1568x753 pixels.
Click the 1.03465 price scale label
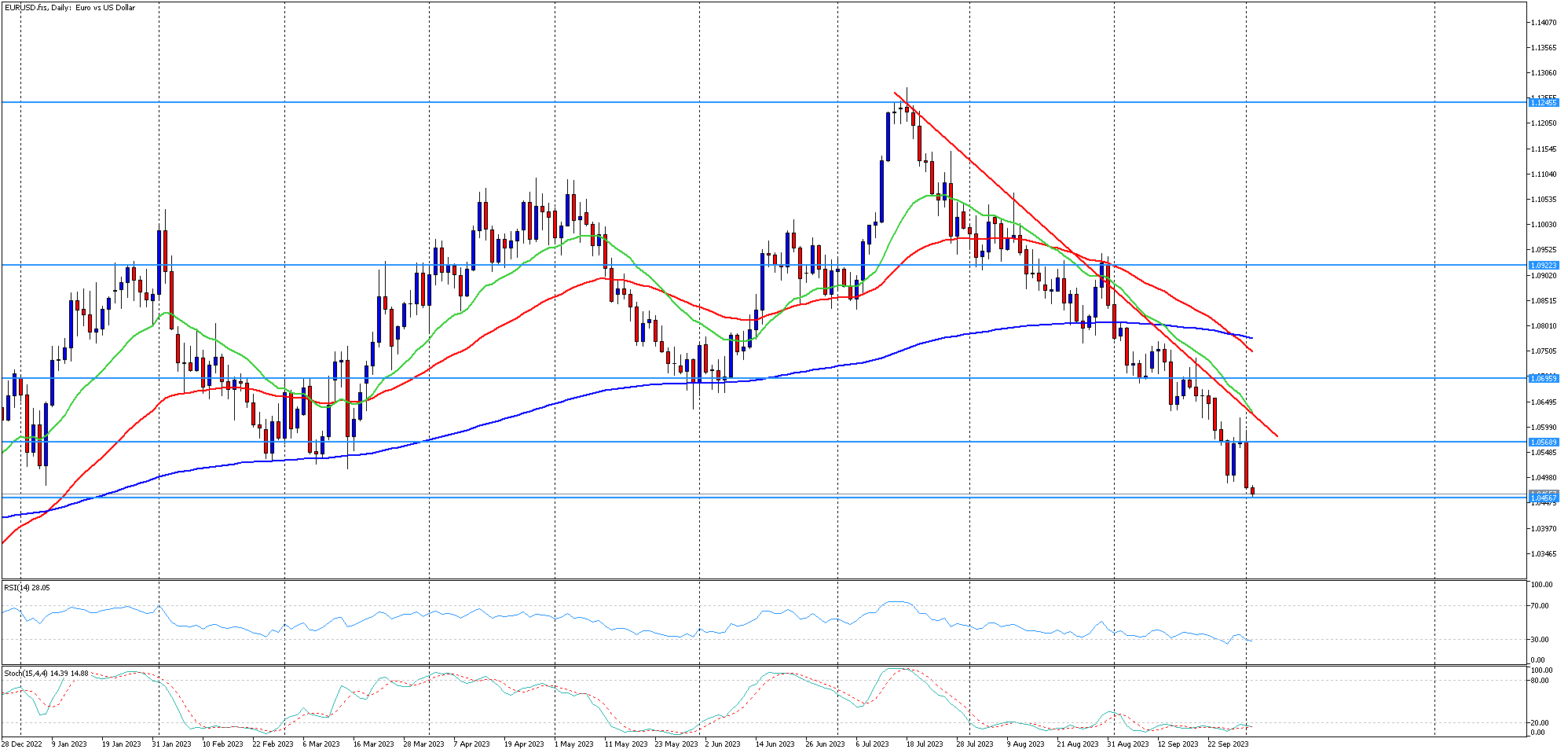(1543, 554)
